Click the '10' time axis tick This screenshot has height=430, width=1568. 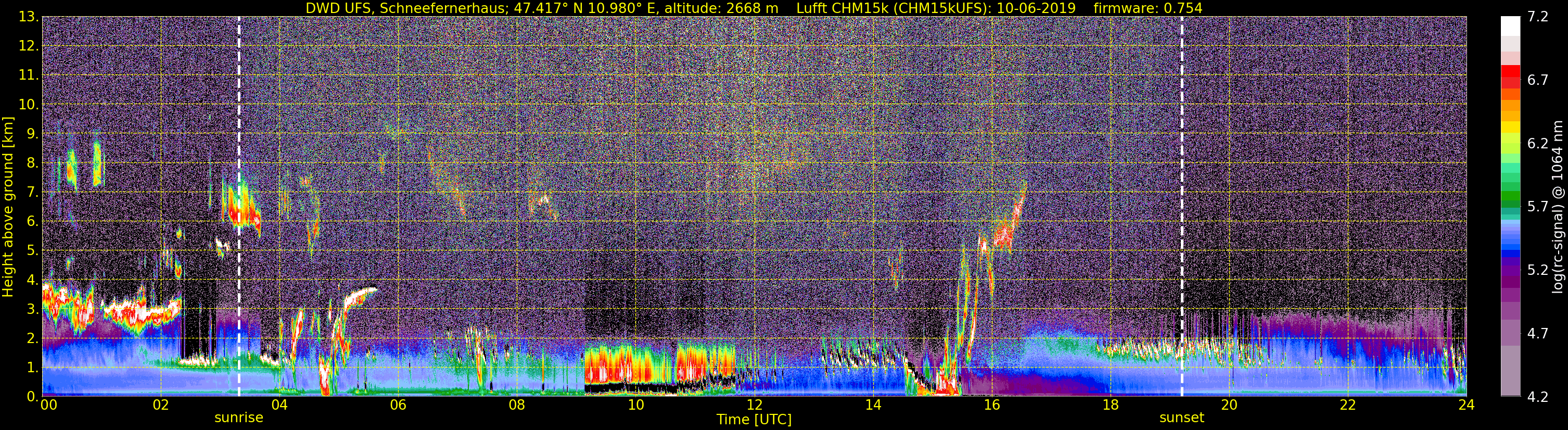tap(635, 405)
